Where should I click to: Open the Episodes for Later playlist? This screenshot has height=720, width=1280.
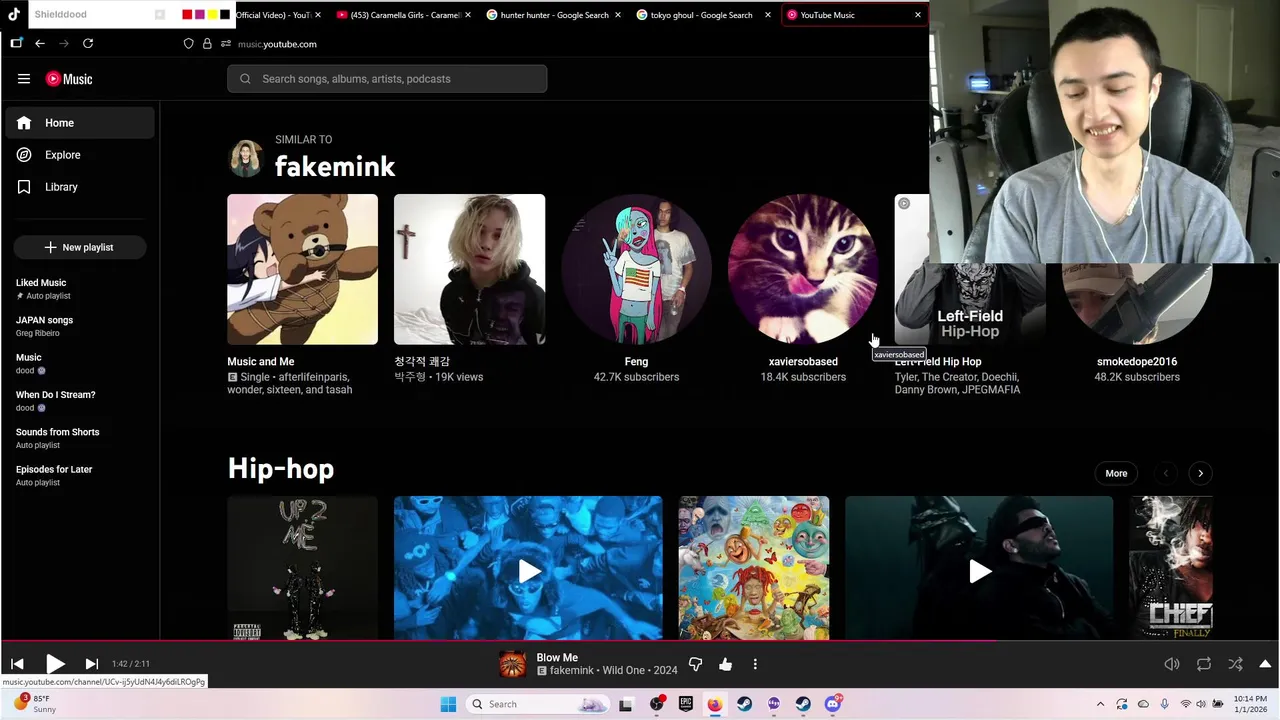click(x=80, y=475)
